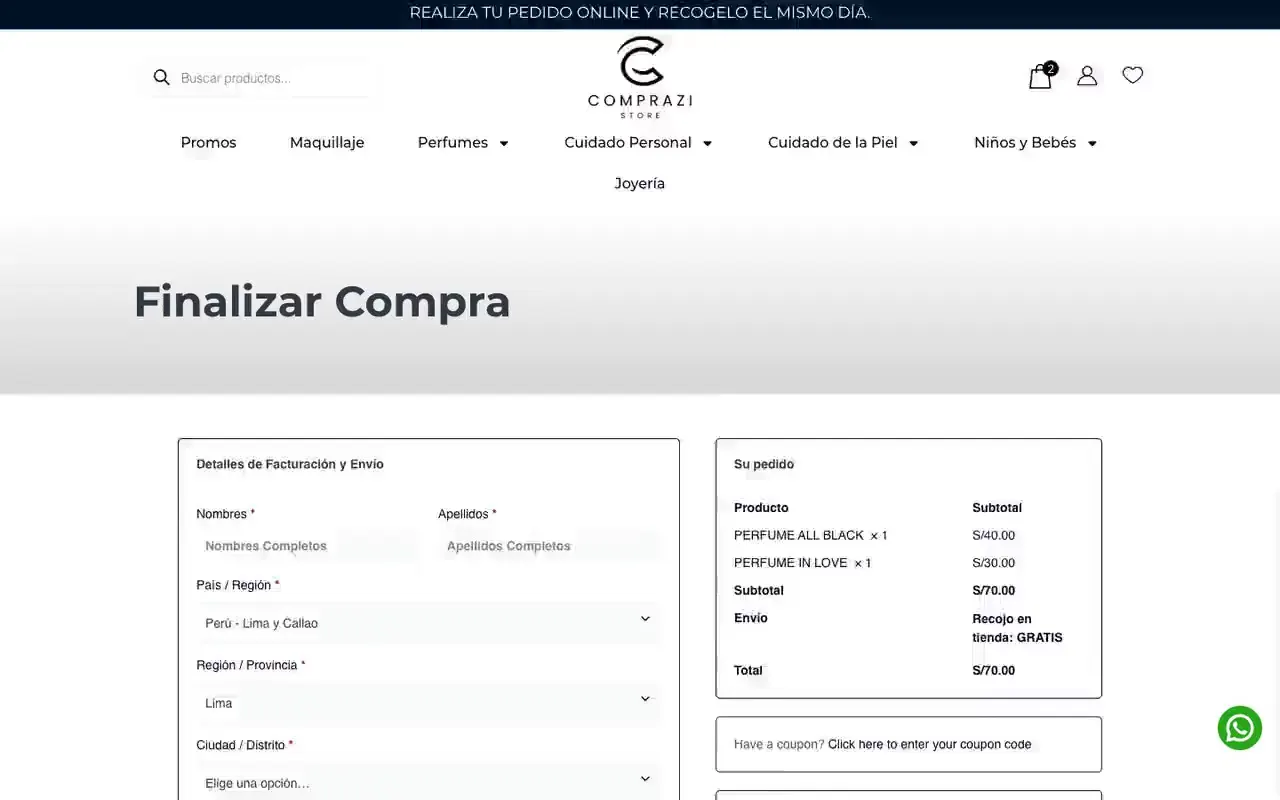1280x800 pixels.
Task: Click the Su pedido heading
Action: [764, 464]
